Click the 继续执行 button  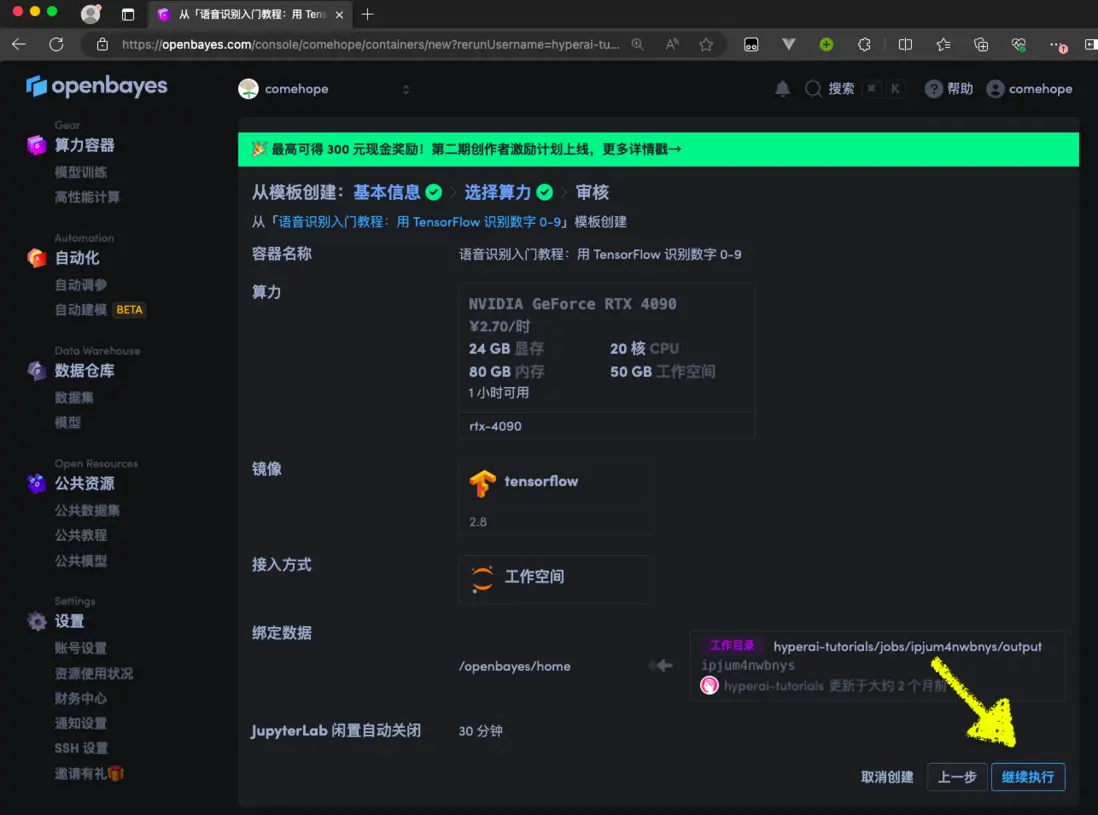pyautogui.click(x=1027, y=776)
